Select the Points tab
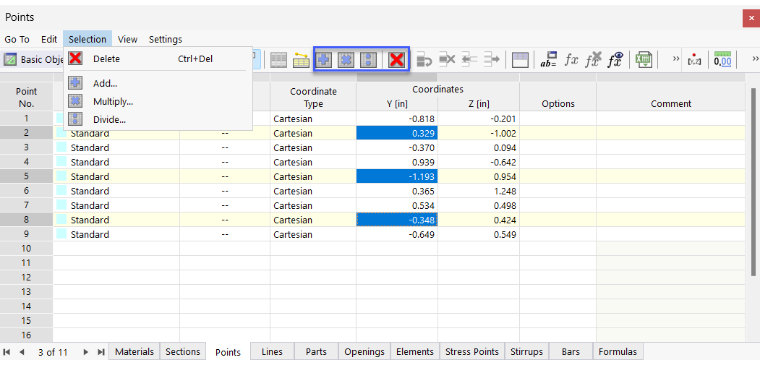Image resolution: width=760 pixels, height=365 pixels. click(x=228, y=352)
